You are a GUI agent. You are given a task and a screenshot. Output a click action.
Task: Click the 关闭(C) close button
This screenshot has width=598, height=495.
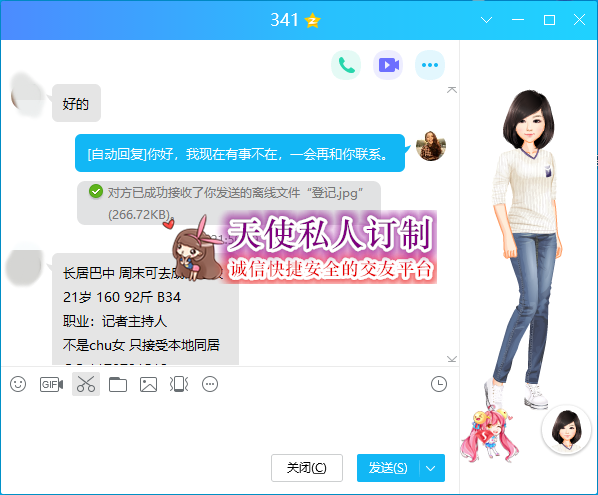307,468
